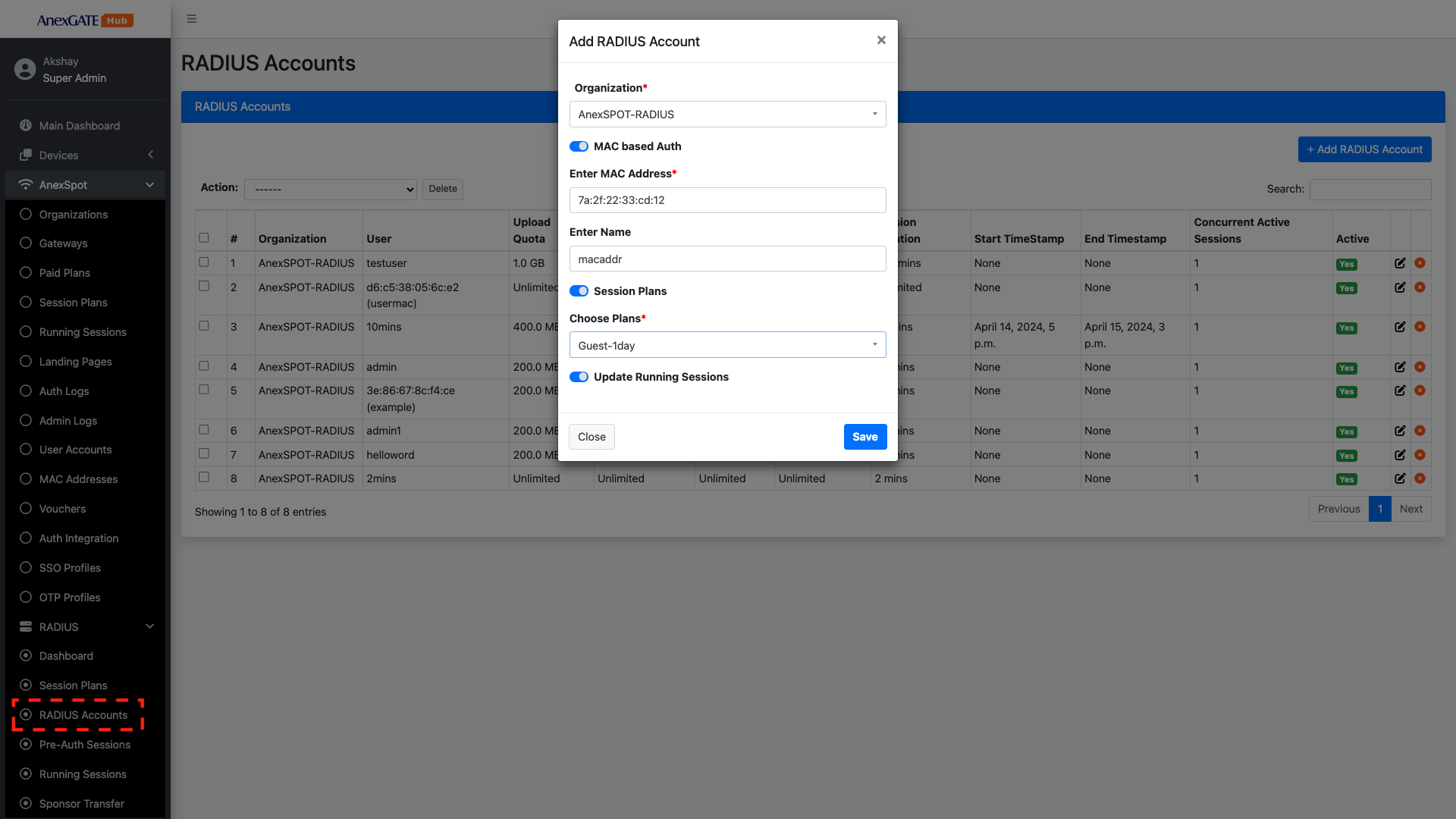1456x819 pixels.
Task: Close the Add RADIUS Account dialog with X
Action: click(881, 40)
